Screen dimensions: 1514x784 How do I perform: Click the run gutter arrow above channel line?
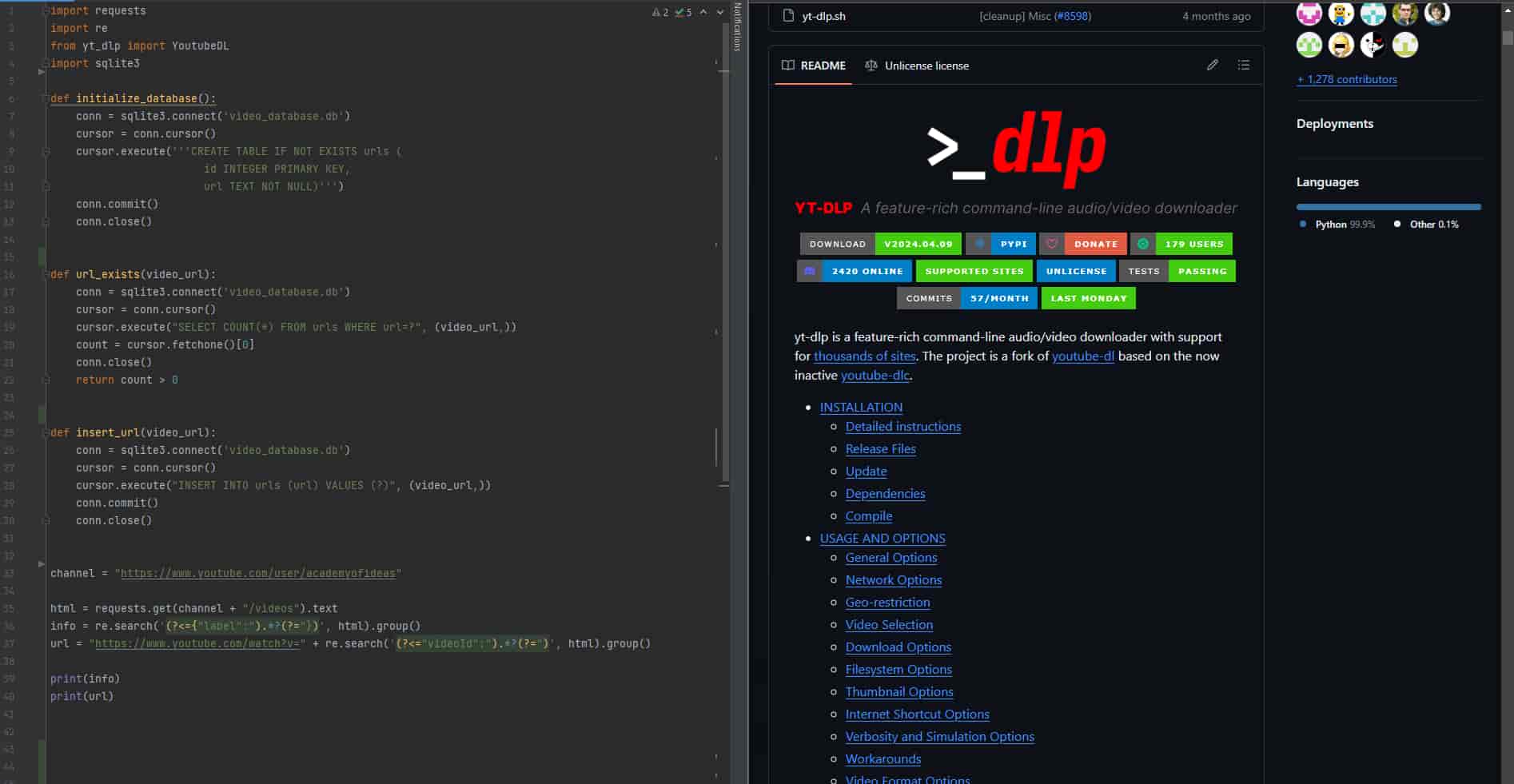(x=42, y=564)
